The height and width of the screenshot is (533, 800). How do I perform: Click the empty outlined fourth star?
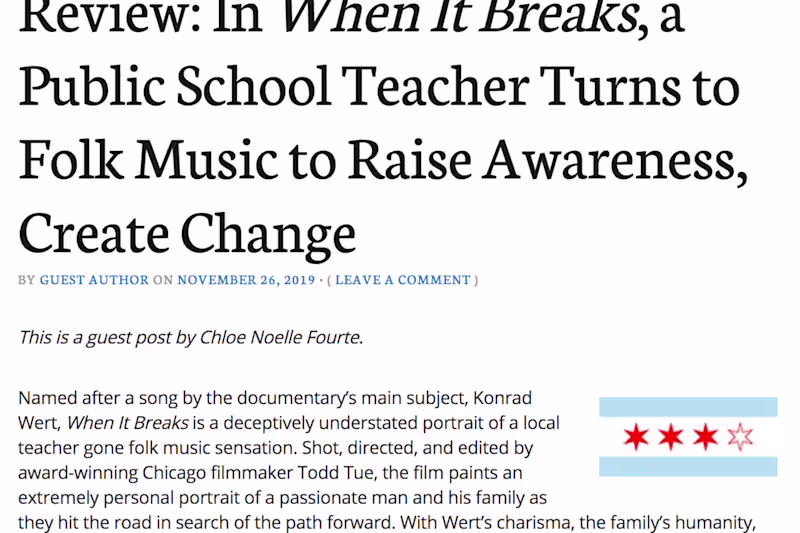tap(739, 437)
